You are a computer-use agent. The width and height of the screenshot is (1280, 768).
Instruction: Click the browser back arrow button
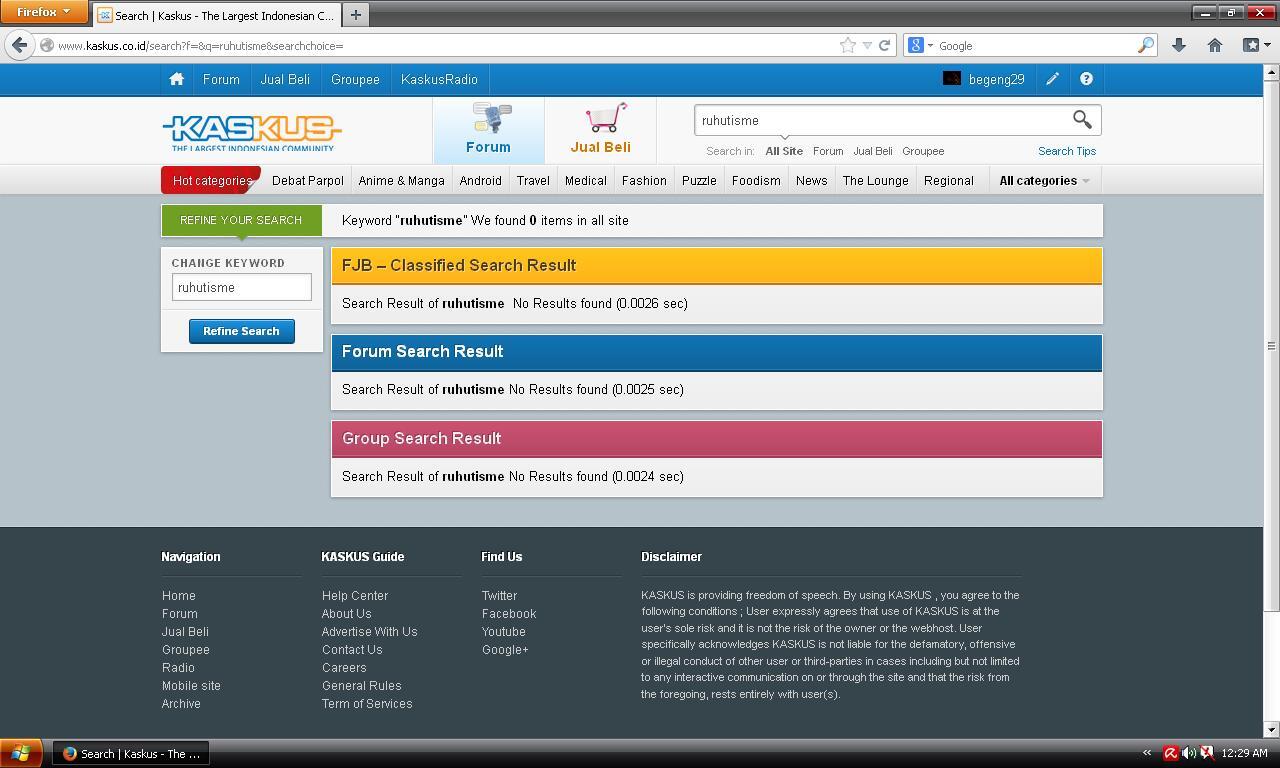tap(19, 45)
